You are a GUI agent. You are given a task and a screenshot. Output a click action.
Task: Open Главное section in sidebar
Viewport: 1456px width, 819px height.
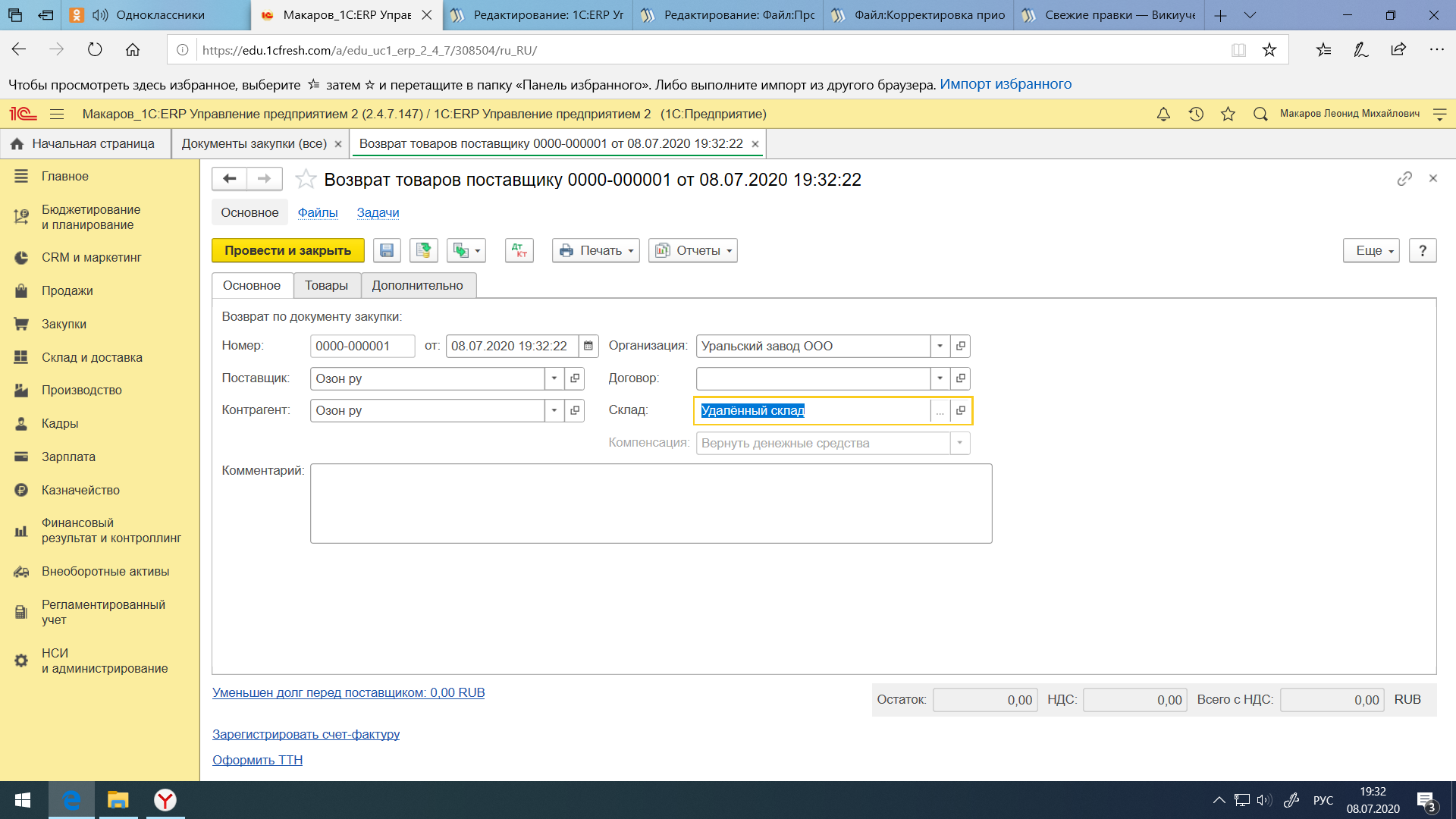[65, 176]
